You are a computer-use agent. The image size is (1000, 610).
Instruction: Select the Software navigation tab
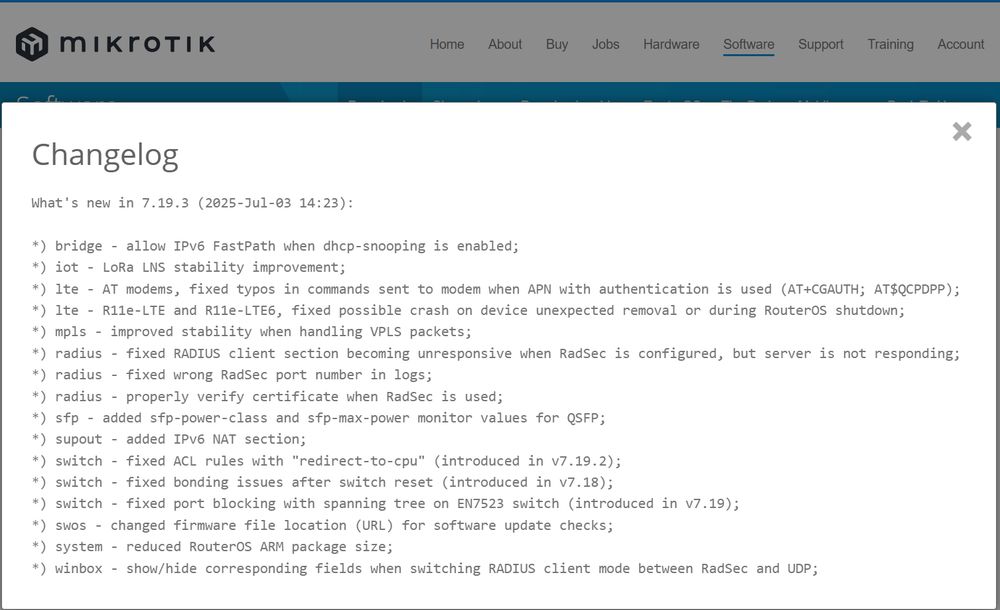pyautogui.click(x=749, y=44)
